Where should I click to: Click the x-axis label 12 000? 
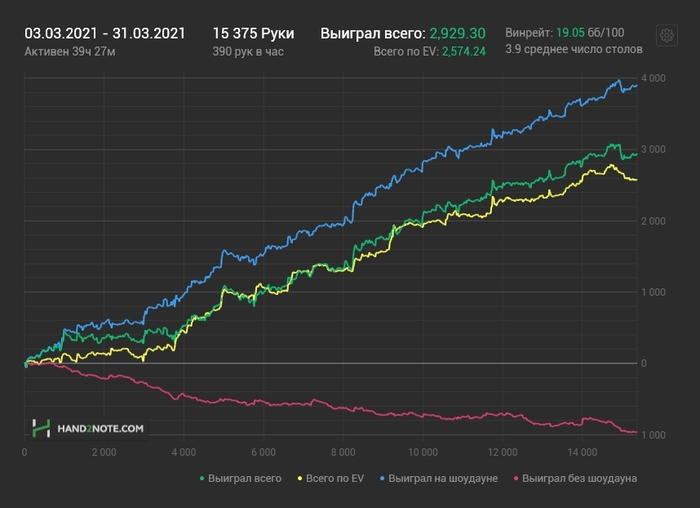pyautogui.click(x=503, y=452)
